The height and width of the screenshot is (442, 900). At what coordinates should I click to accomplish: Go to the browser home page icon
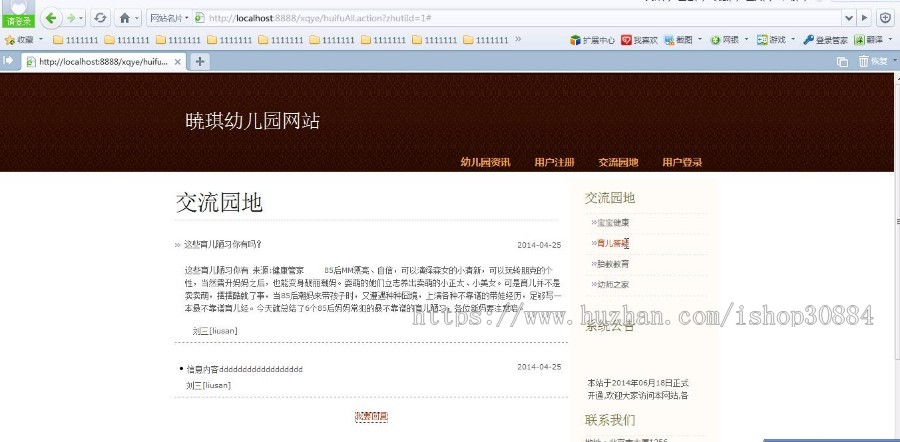[x=125, y=18]
